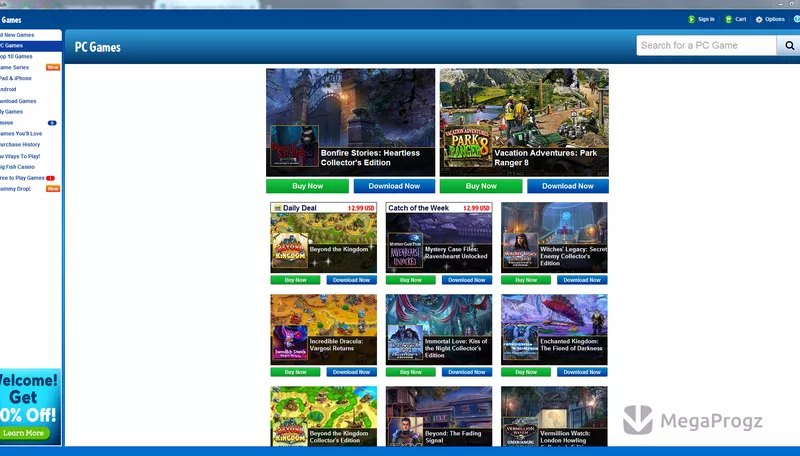This screenshot has width=800, height=456.
Task: Download Now for Incredible Dracula
Action: click(x=352, y=372)
